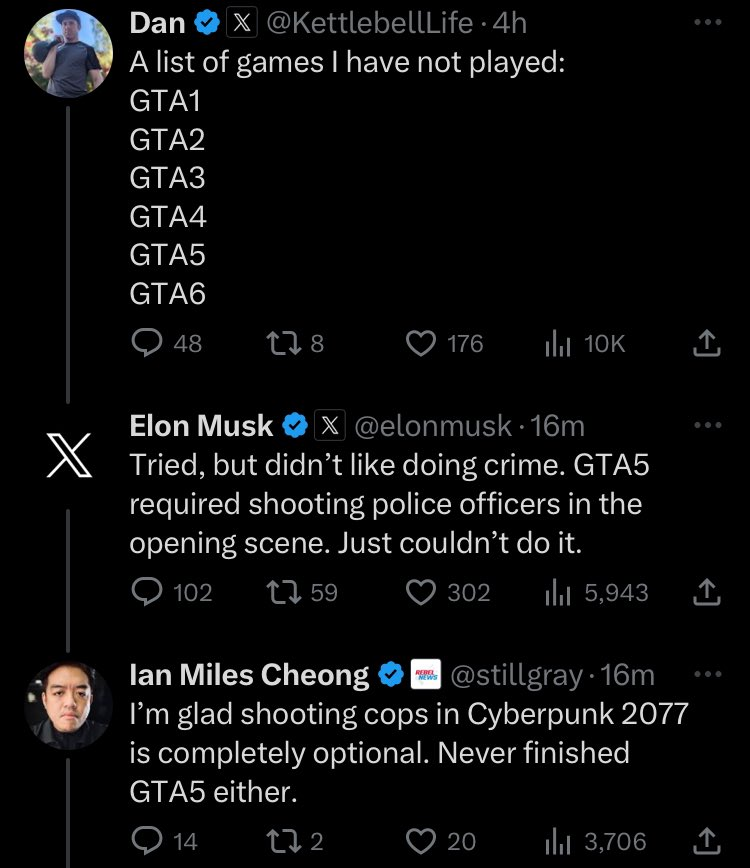Image resolution: width=750 pixels, height=868 pixels.
Task: Open Elon Musk's X logo avatar
Action: [67, 456]
